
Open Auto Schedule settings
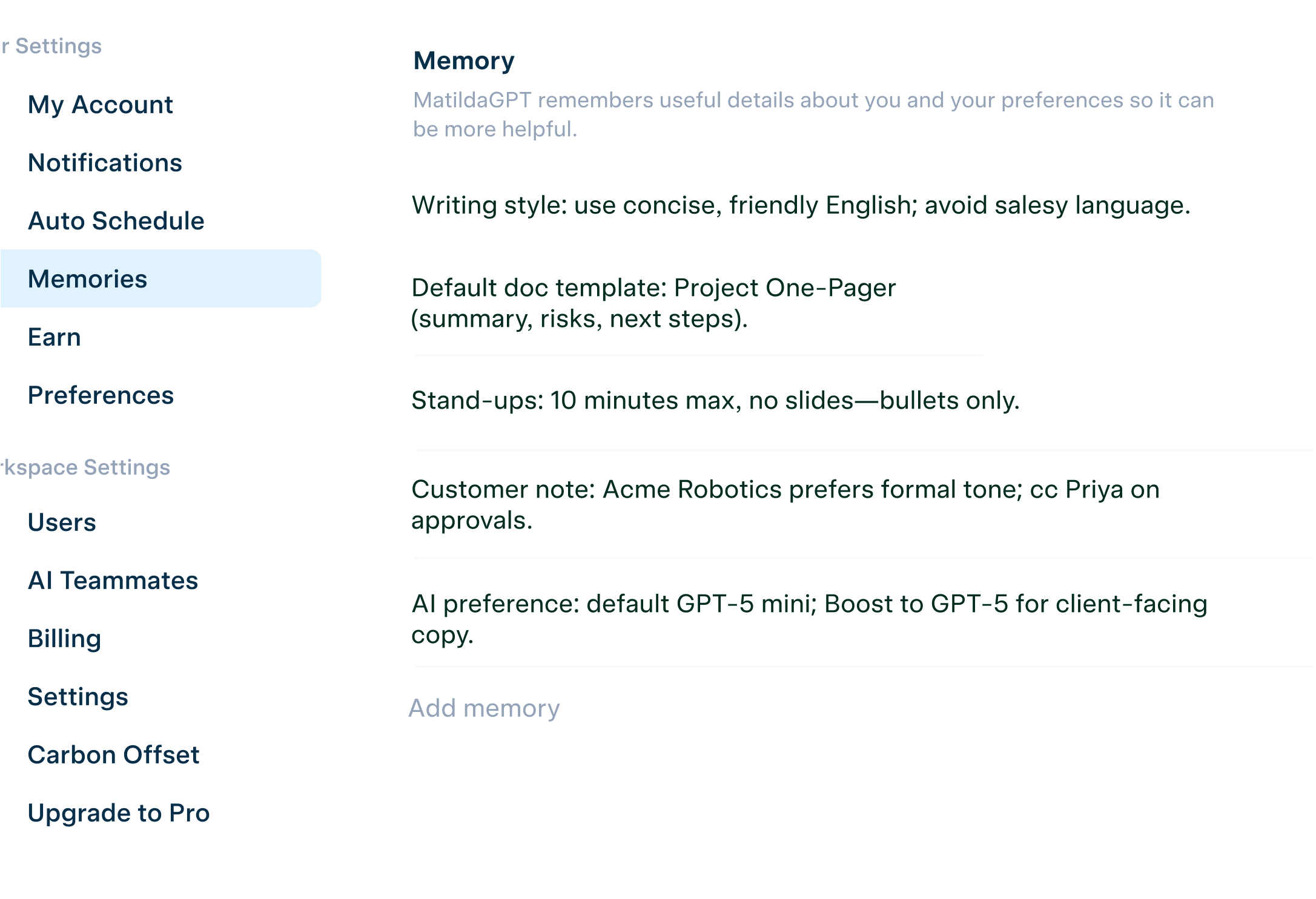click(x=116, y=221)
